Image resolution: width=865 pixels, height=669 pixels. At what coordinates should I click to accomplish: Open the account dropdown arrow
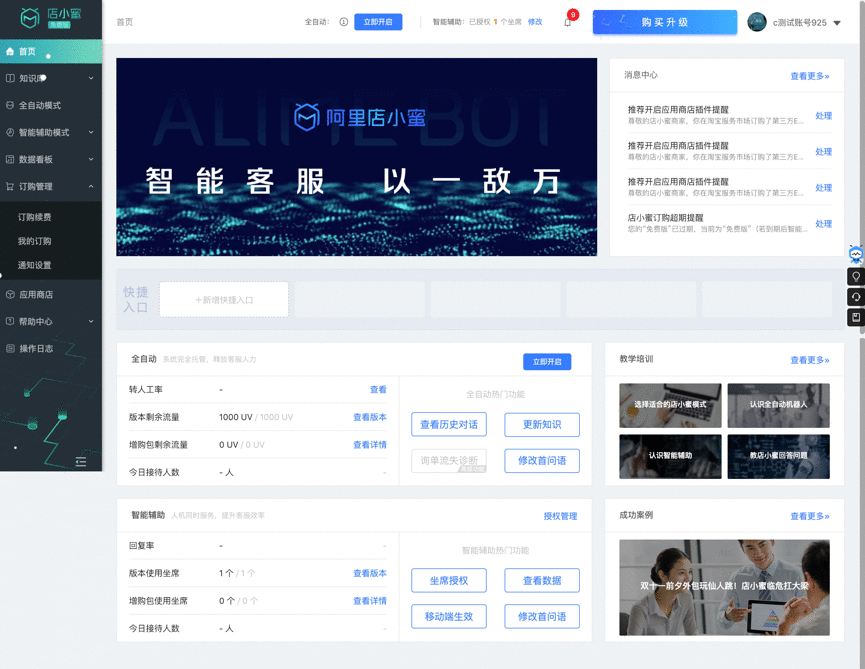tap(837, 23)
